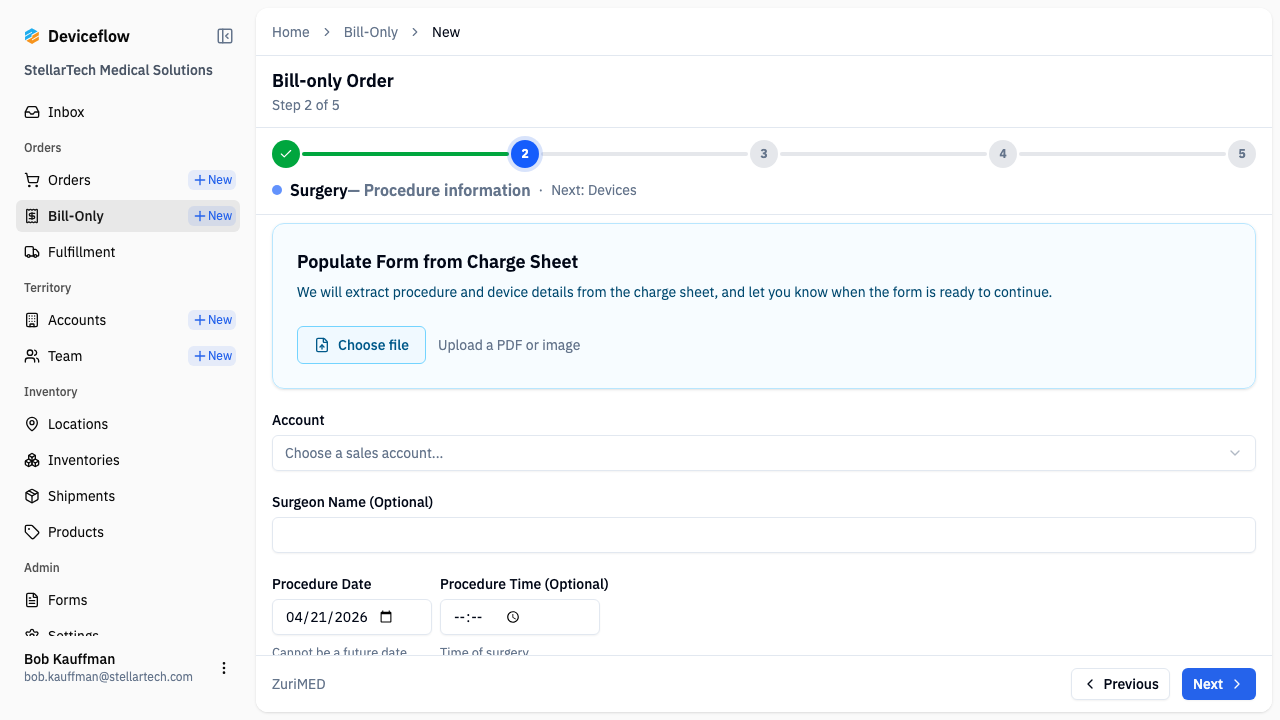Open the Inbox from sidebar
Screen dimensions: 1280x720
tap(66, 112)
